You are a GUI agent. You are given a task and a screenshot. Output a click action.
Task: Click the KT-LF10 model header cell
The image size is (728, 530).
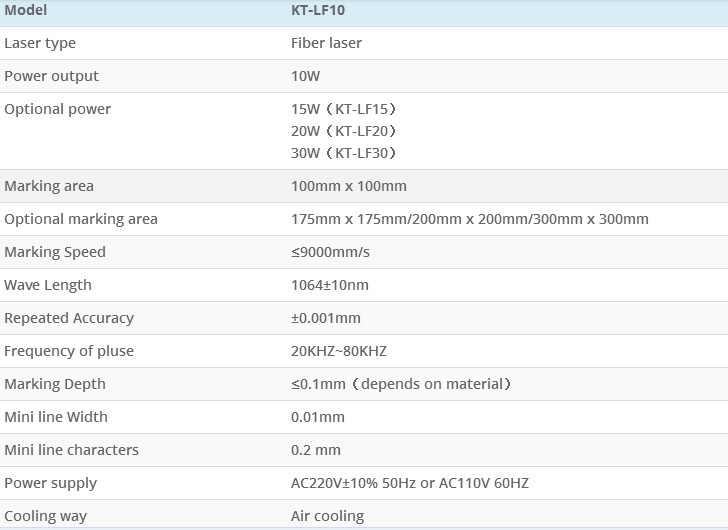point(318,11)
